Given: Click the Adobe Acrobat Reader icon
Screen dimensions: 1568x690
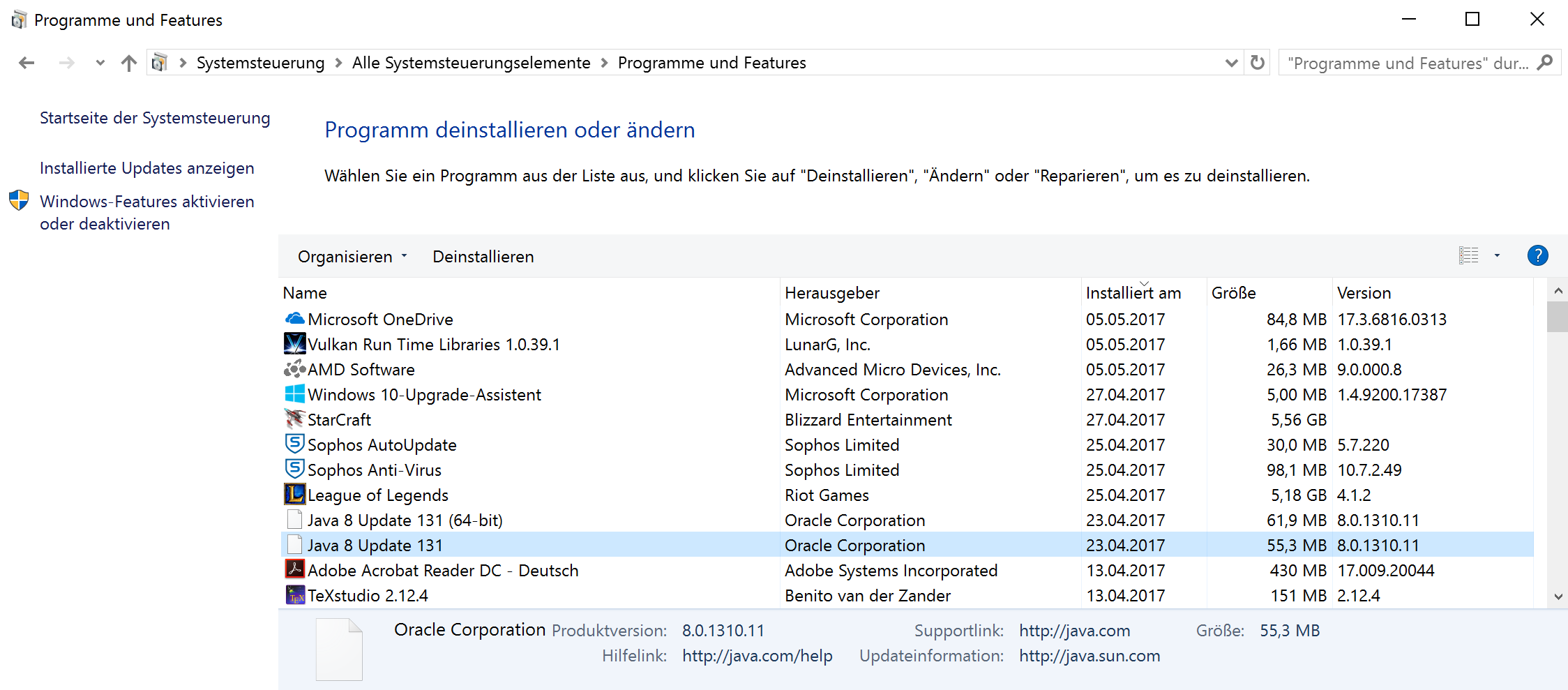Looking at the screenshot, I should tap(295, 570).
